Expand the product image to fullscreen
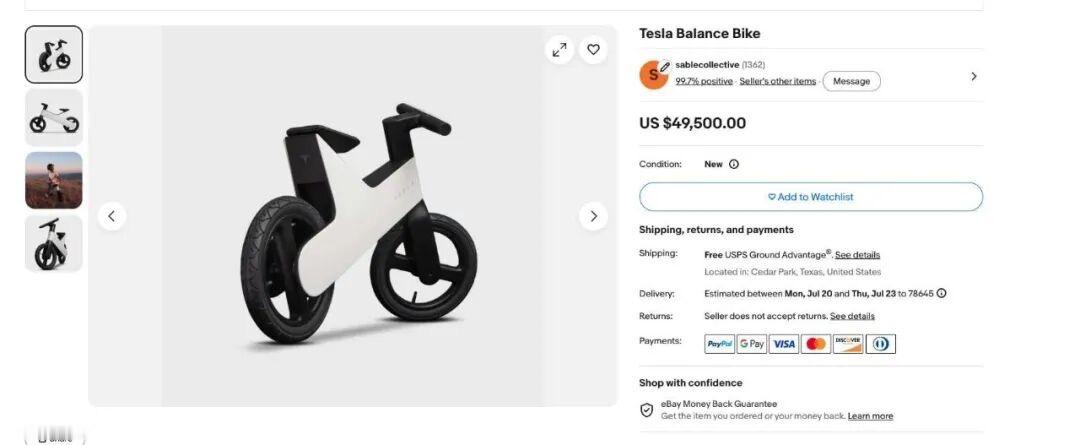This screenshot has height=445, width=1080. click(559, 50)
